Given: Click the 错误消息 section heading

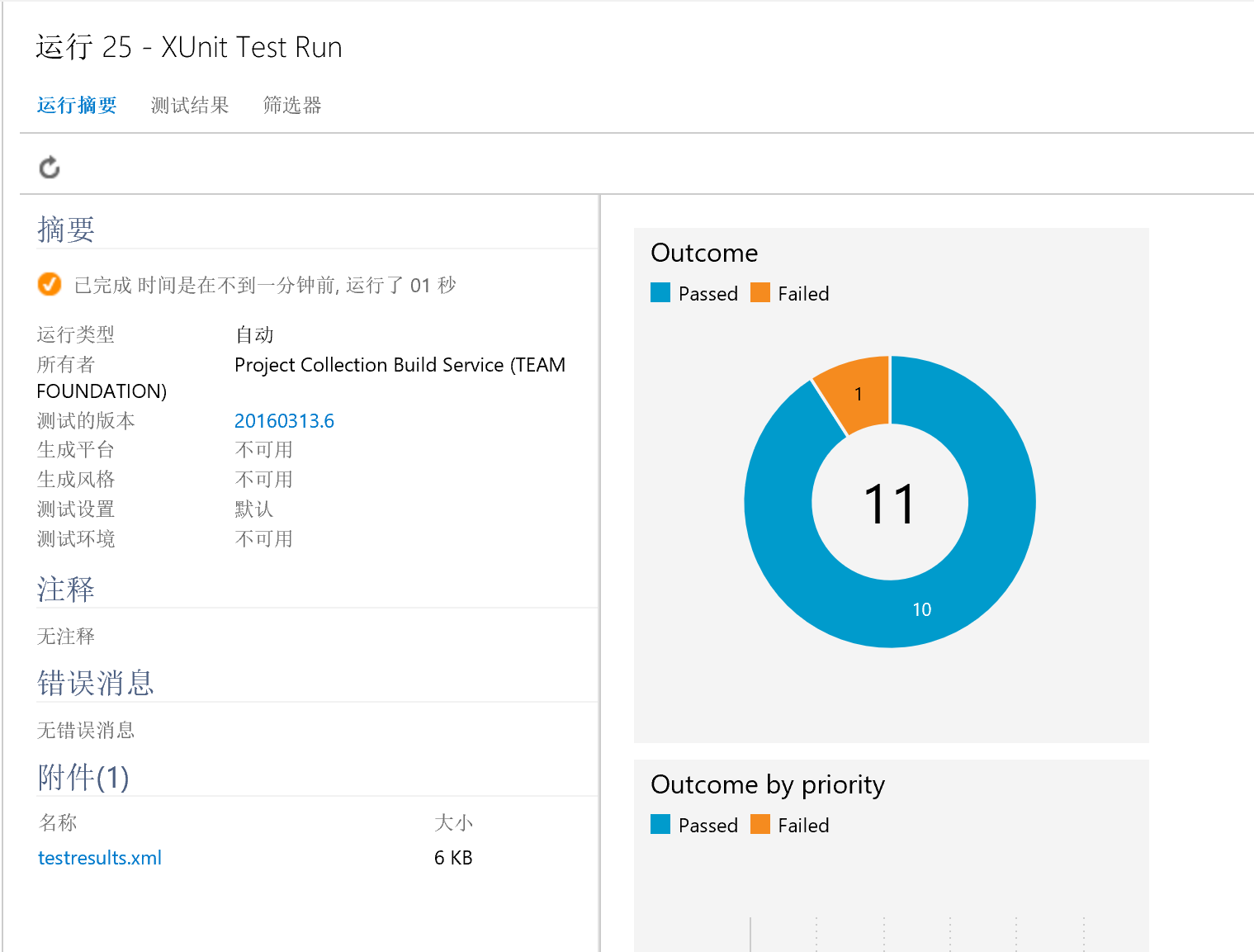Looking at the screenshot, I should (x=96, y=683).
